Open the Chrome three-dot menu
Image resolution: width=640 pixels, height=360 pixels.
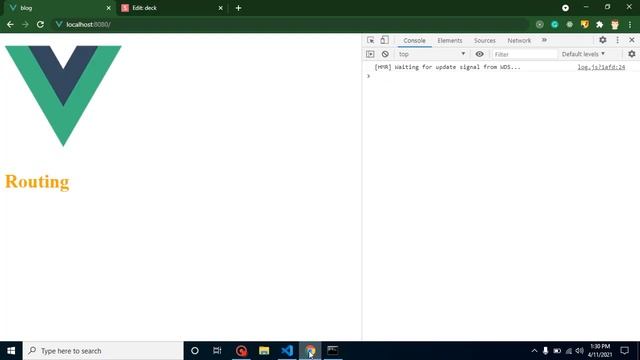tap(630, 24)
